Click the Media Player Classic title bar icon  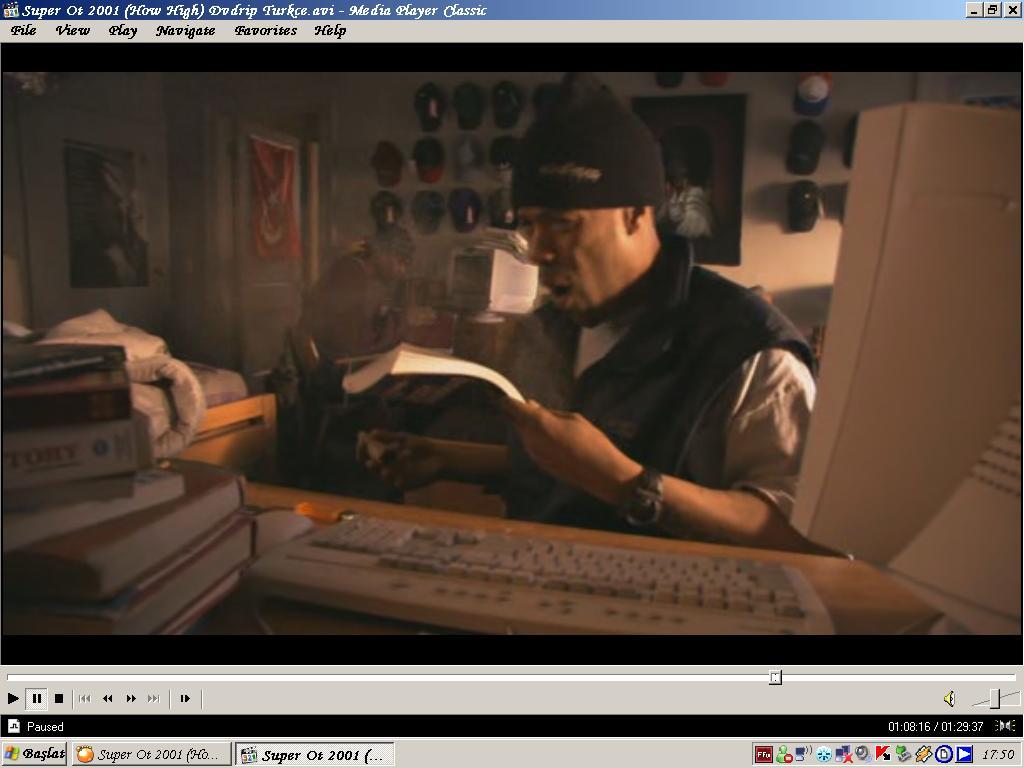pos(10,10)
